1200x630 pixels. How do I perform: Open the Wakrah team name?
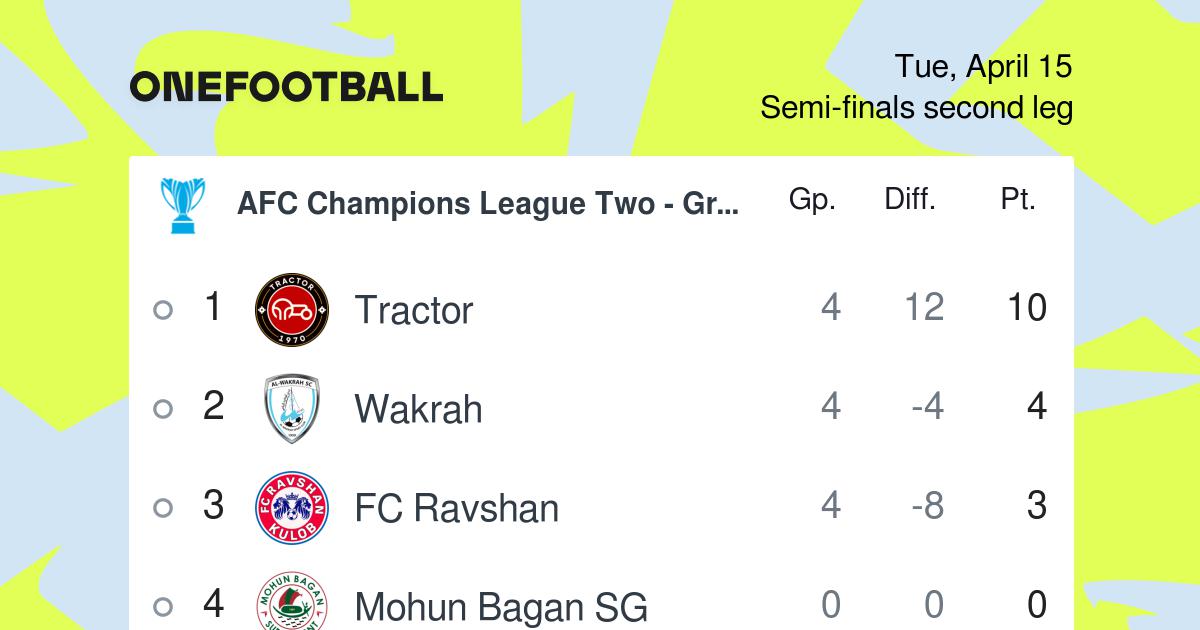click(418, 409)
